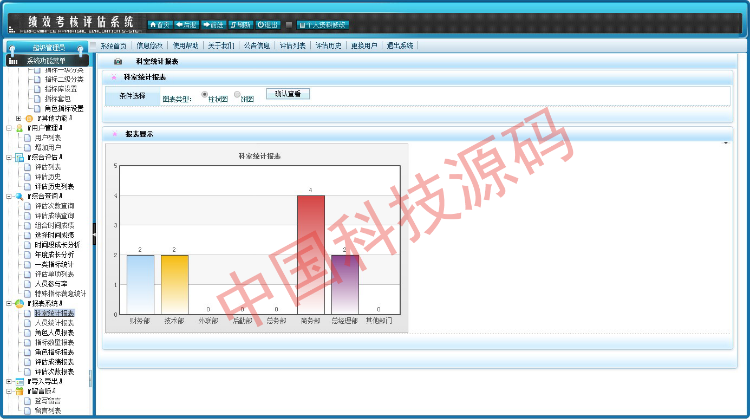Select the 饼图 chart type radio

237,94
